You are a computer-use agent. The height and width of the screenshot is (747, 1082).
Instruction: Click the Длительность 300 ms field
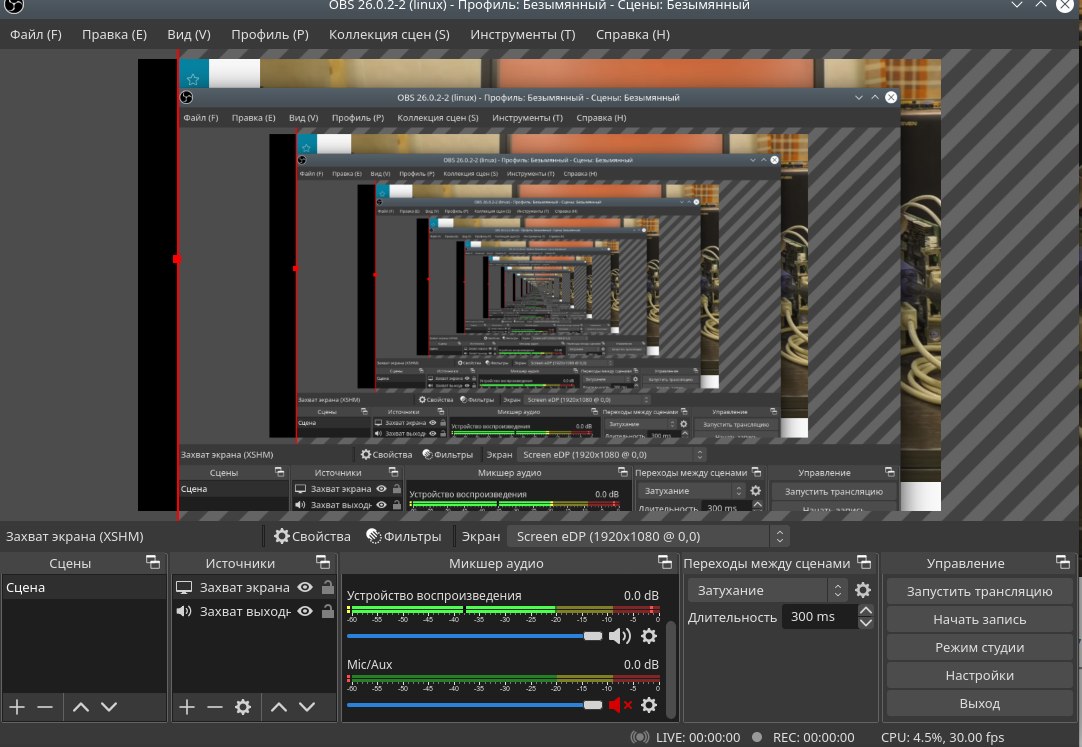tap(820, 617)
